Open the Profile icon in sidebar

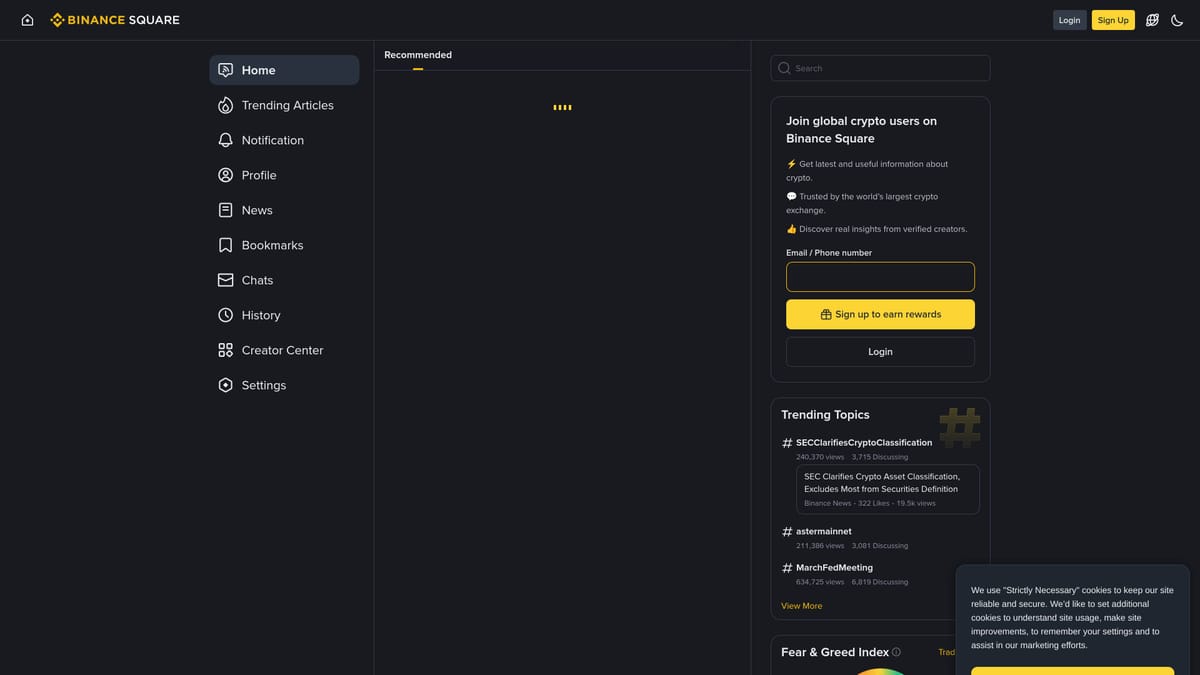pyautogui.click(x=225, y=175)
